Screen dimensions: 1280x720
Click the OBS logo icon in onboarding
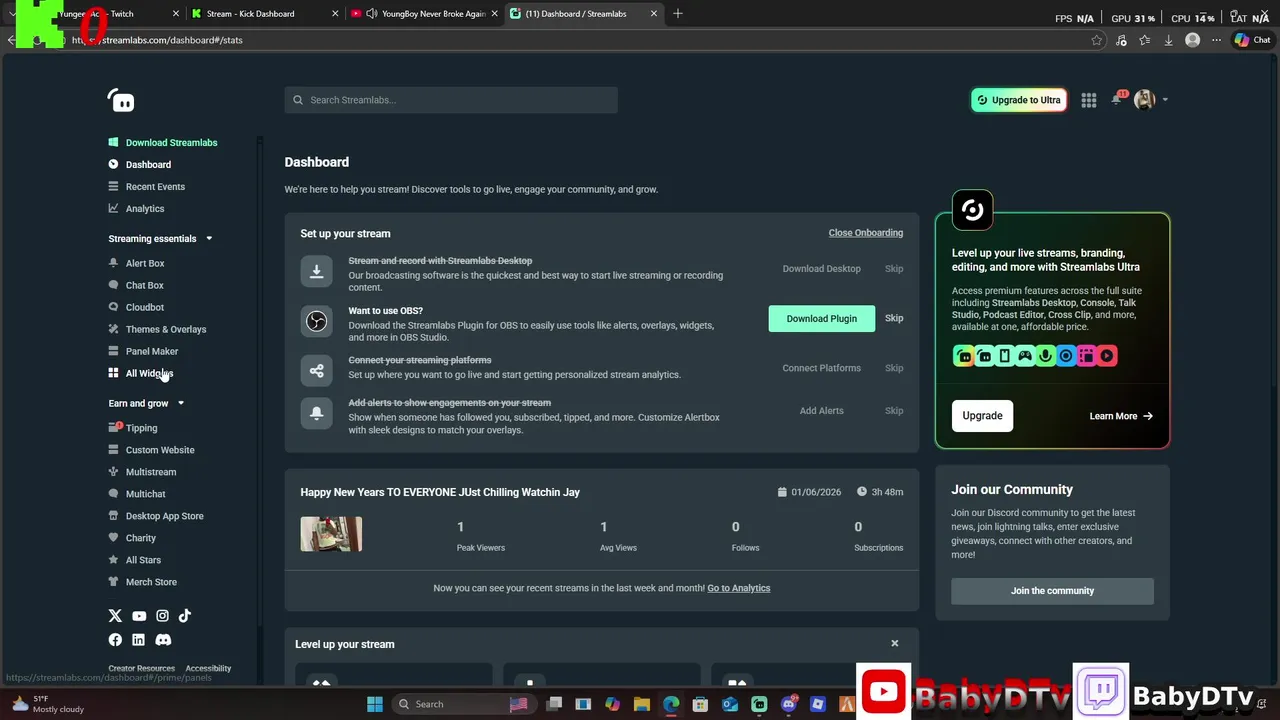coord(316,321)
